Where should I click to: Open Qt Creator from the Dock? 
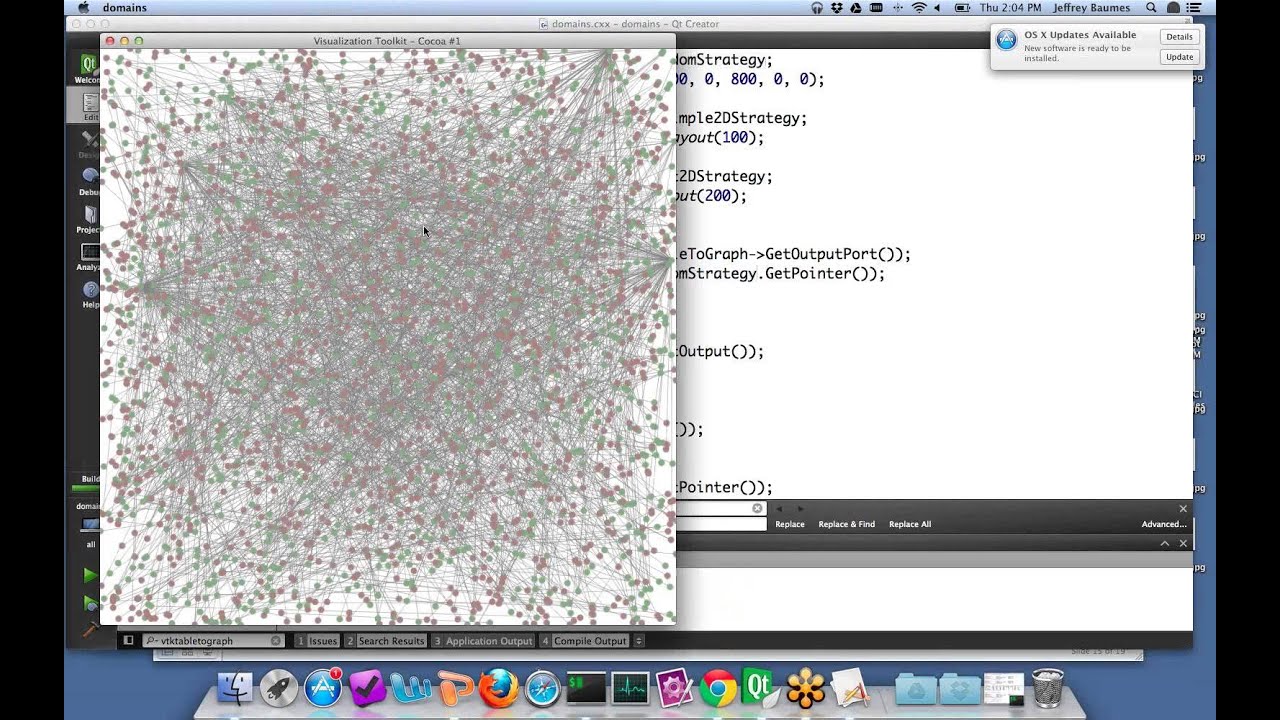760,688
